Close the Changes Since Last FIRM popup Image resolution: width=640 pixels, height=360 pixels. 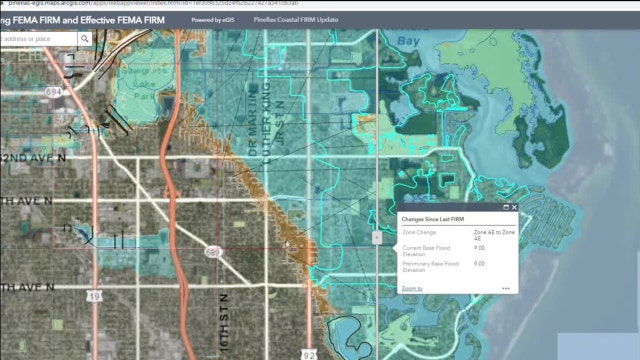coord(514,207)
